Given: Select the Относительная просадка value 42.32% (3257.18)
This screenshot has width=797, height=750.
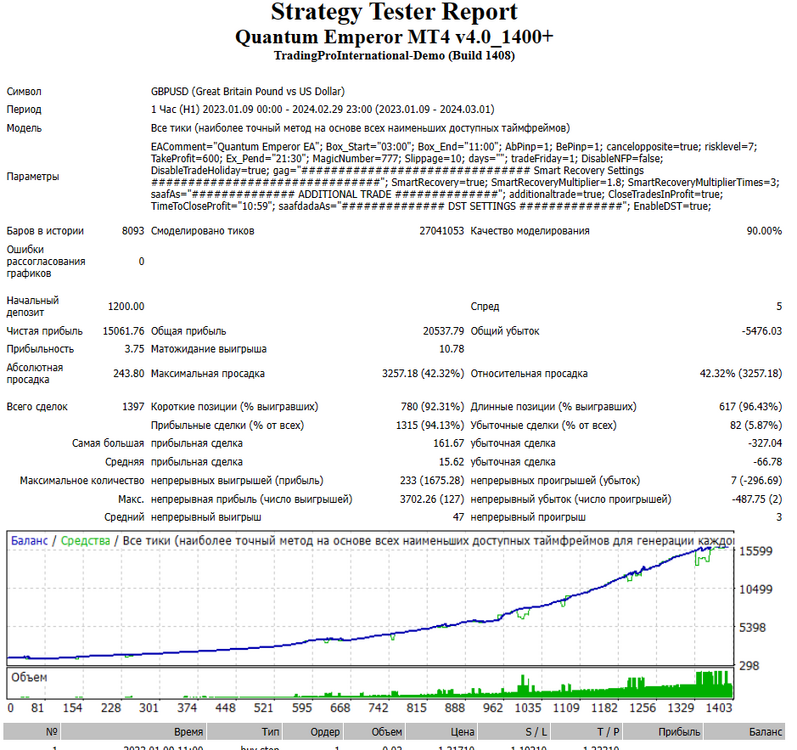Looking at the screenshot, I should (x=741, y=373).
